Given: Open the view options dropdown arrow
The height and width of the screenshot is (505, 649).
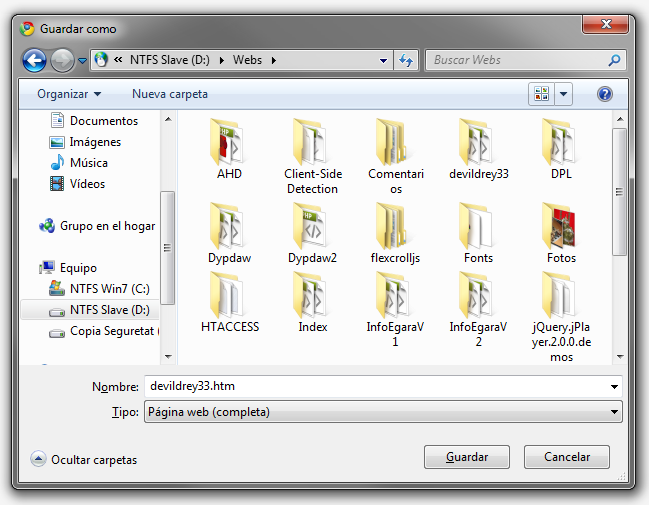Looking at the screenshot, I should (564, 94).
